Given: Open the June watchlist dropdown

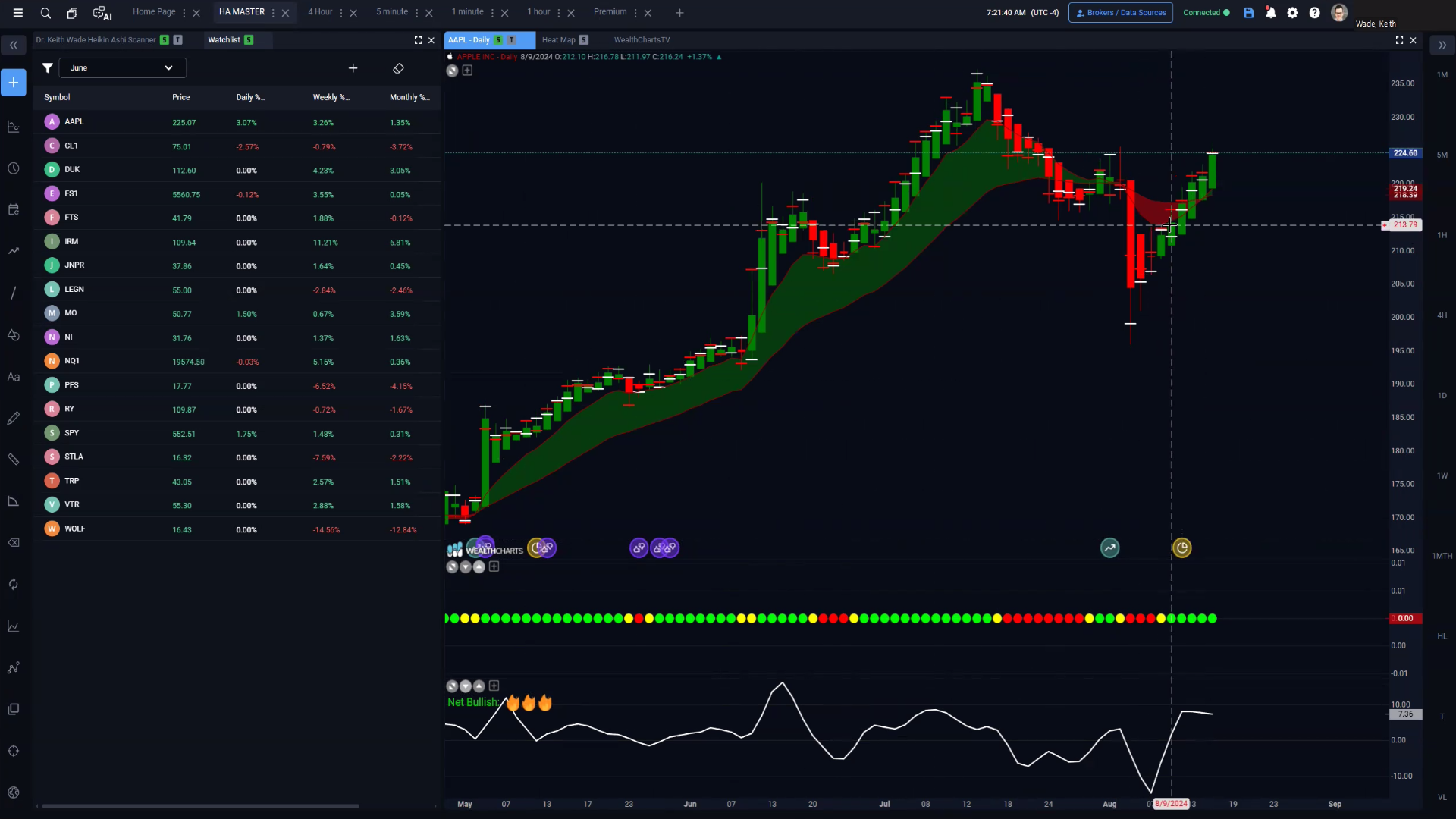Looking at the screenshot, I should [122, 68].
